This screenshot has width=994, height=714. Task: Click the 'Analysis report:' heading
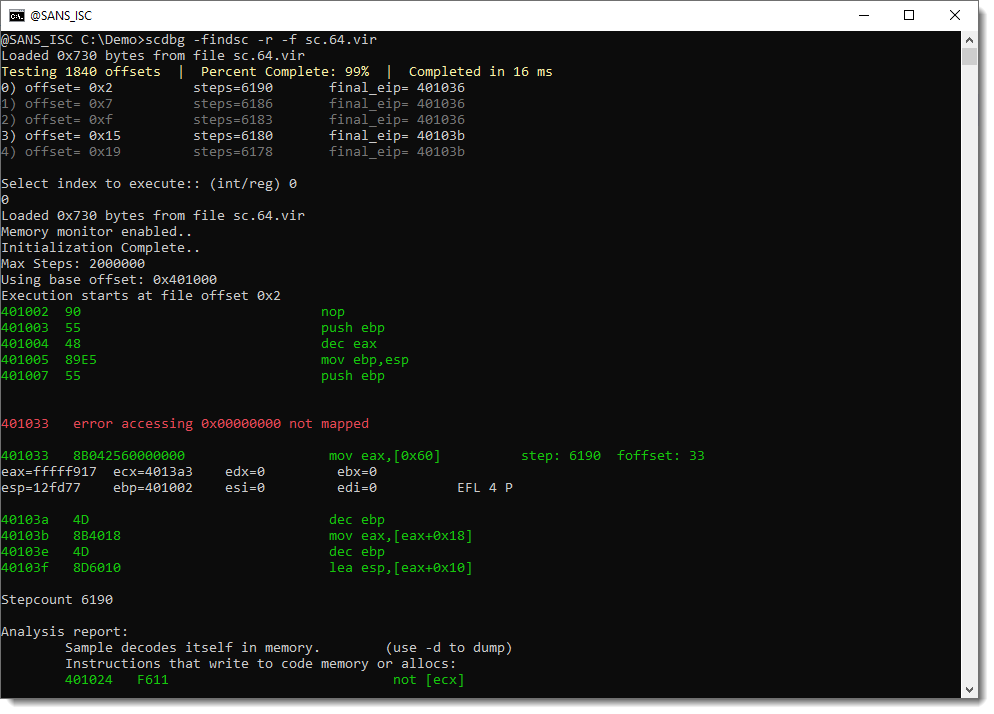coord(65,632)
